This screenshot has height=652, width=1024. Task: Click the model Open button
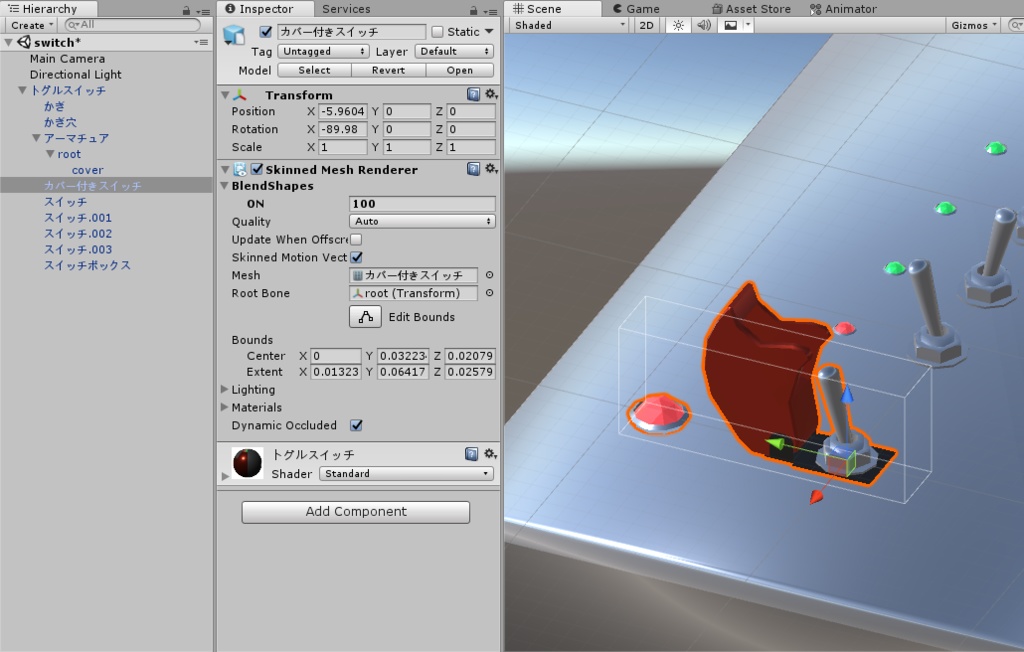coord(460,70)
